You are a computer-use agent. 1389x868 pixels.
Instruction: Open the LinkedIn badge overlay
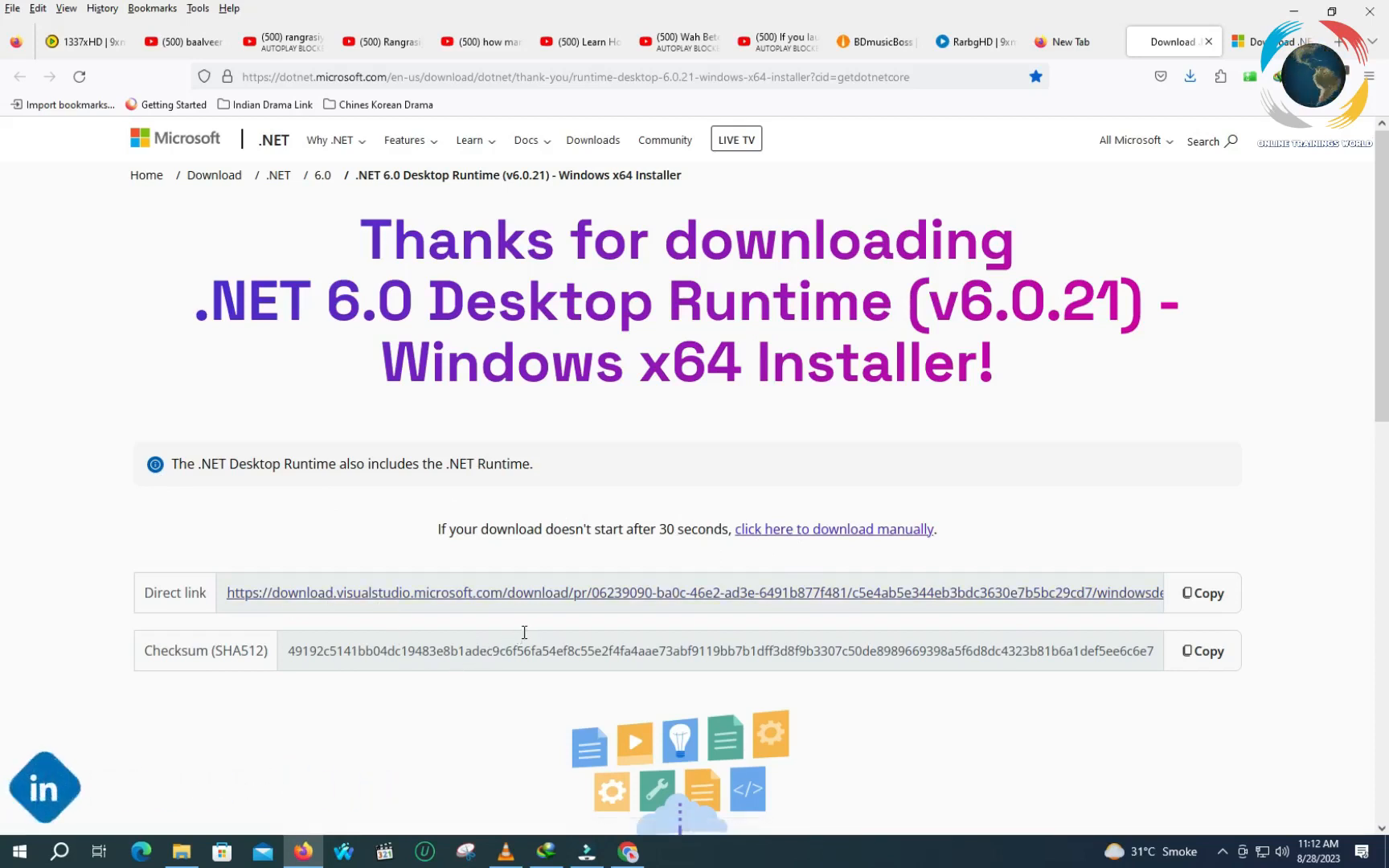click(x=44, y=788)
